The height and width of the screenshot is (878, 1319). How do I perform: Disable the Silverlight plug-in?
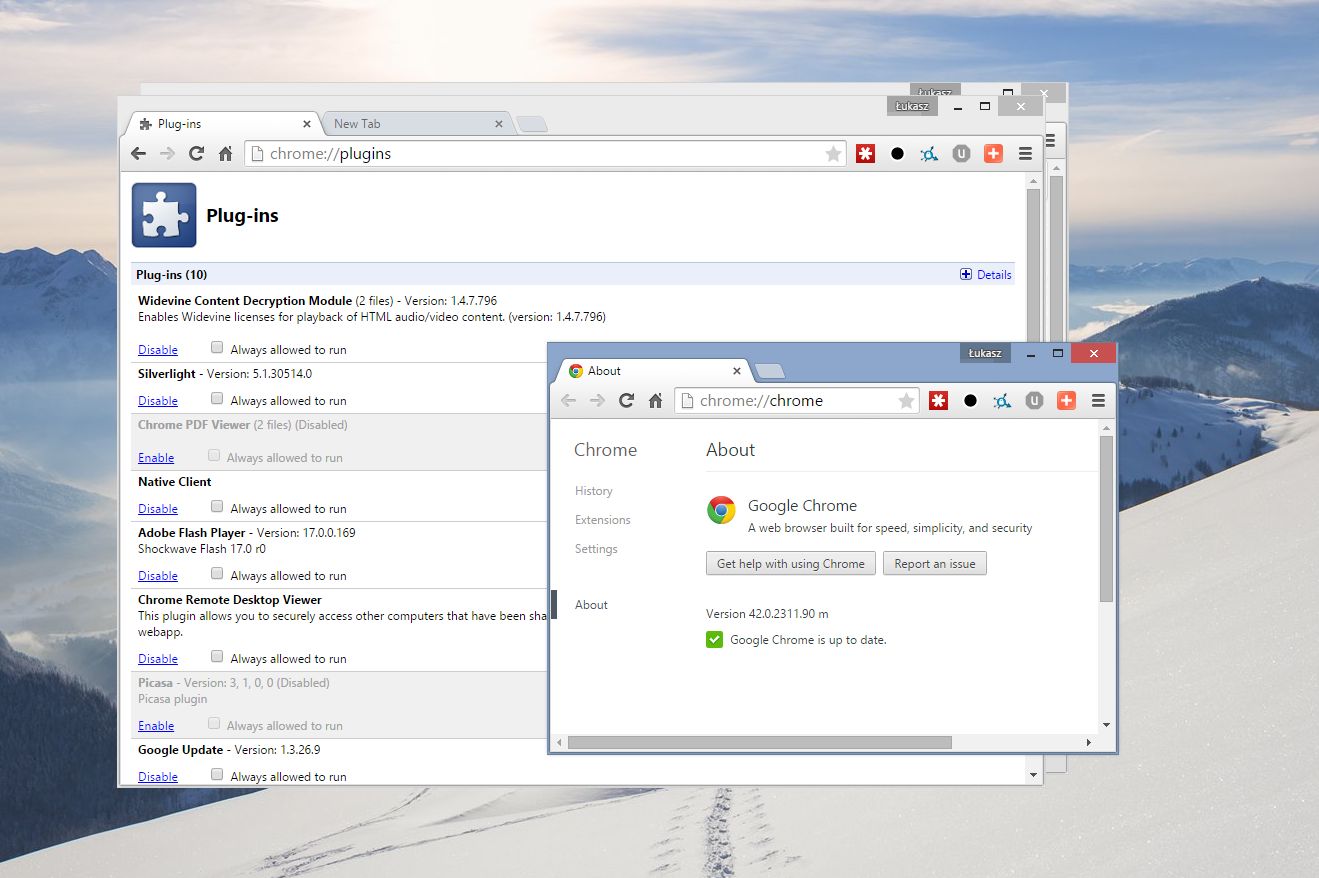[x=158, y=401]
